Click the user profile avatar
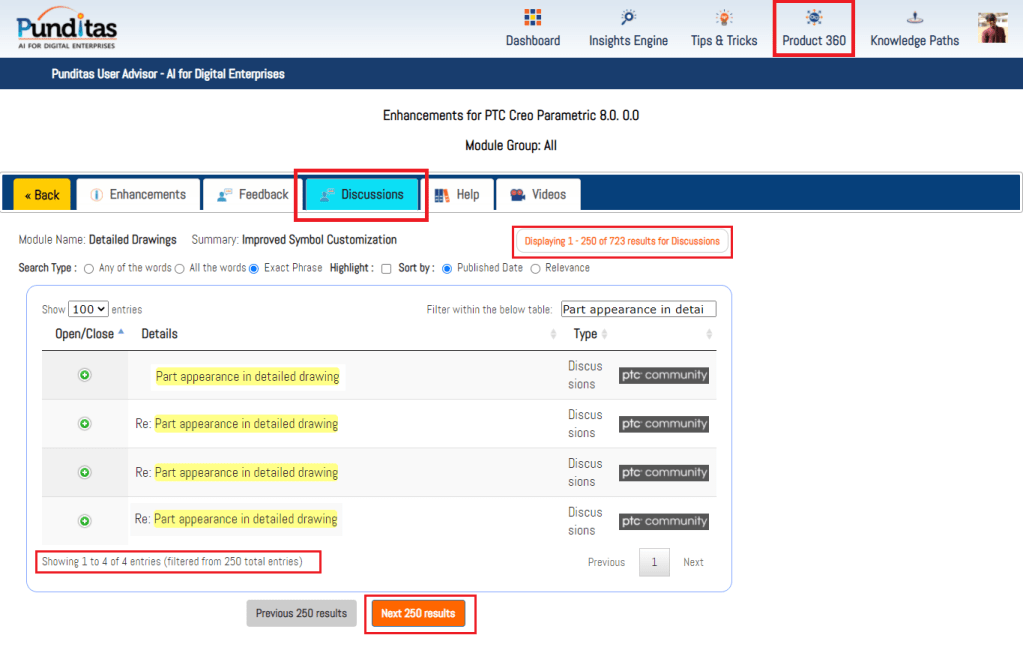 (993, 28)
